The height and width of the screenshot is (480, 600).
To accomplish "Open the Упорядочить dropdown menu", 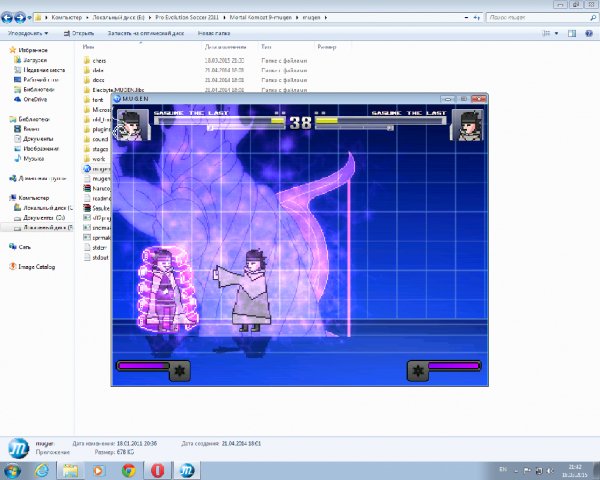I will pos(28,33).
